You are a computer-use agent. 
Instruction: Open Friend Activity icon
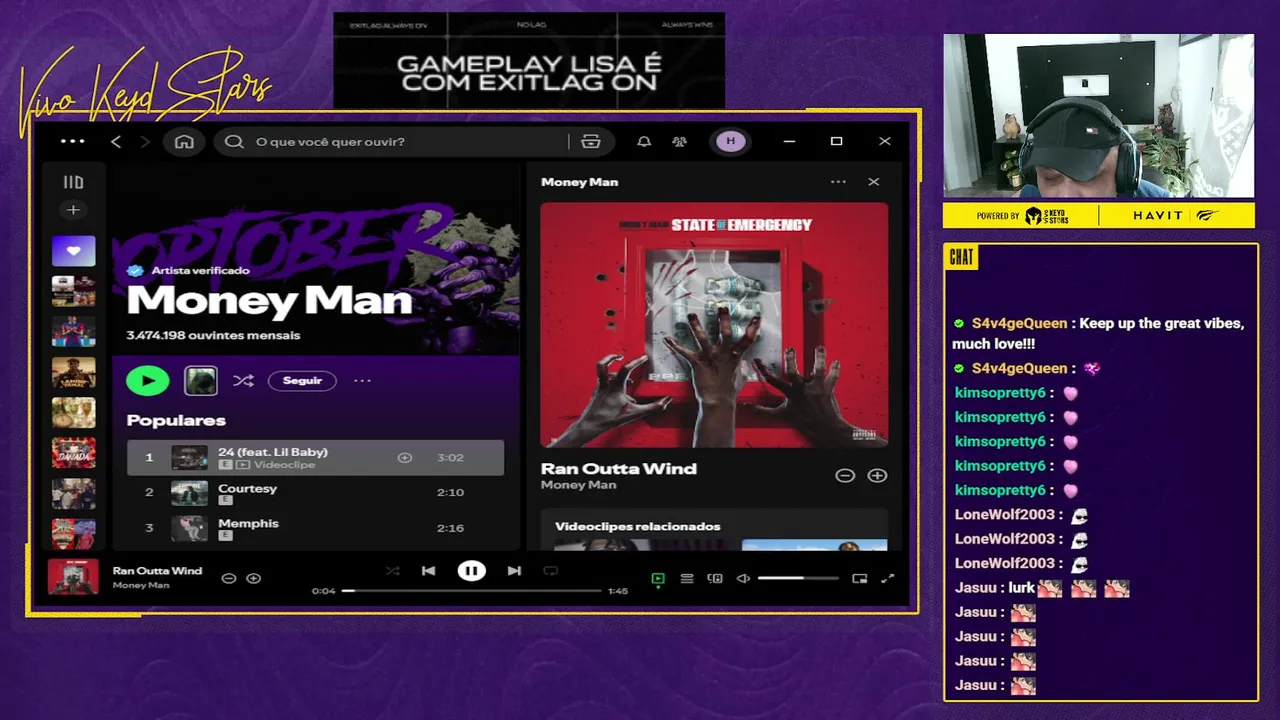[x=680, y=142]
